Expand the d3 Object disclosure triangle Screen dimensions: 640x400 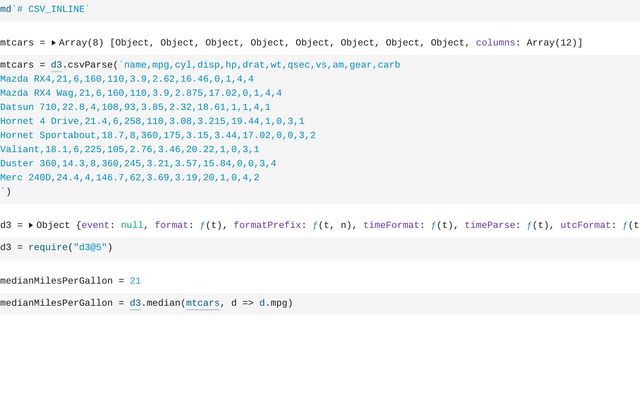(x=30, y=226)
